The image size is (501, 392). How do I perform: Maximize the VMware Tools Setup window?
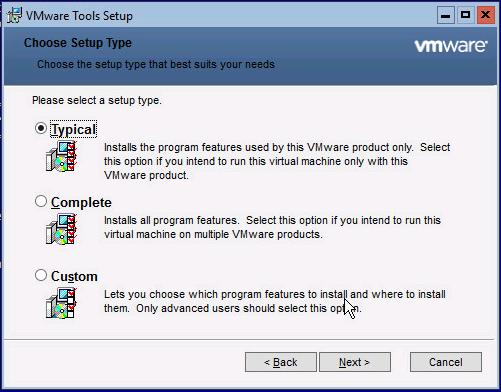click(465, 15)
